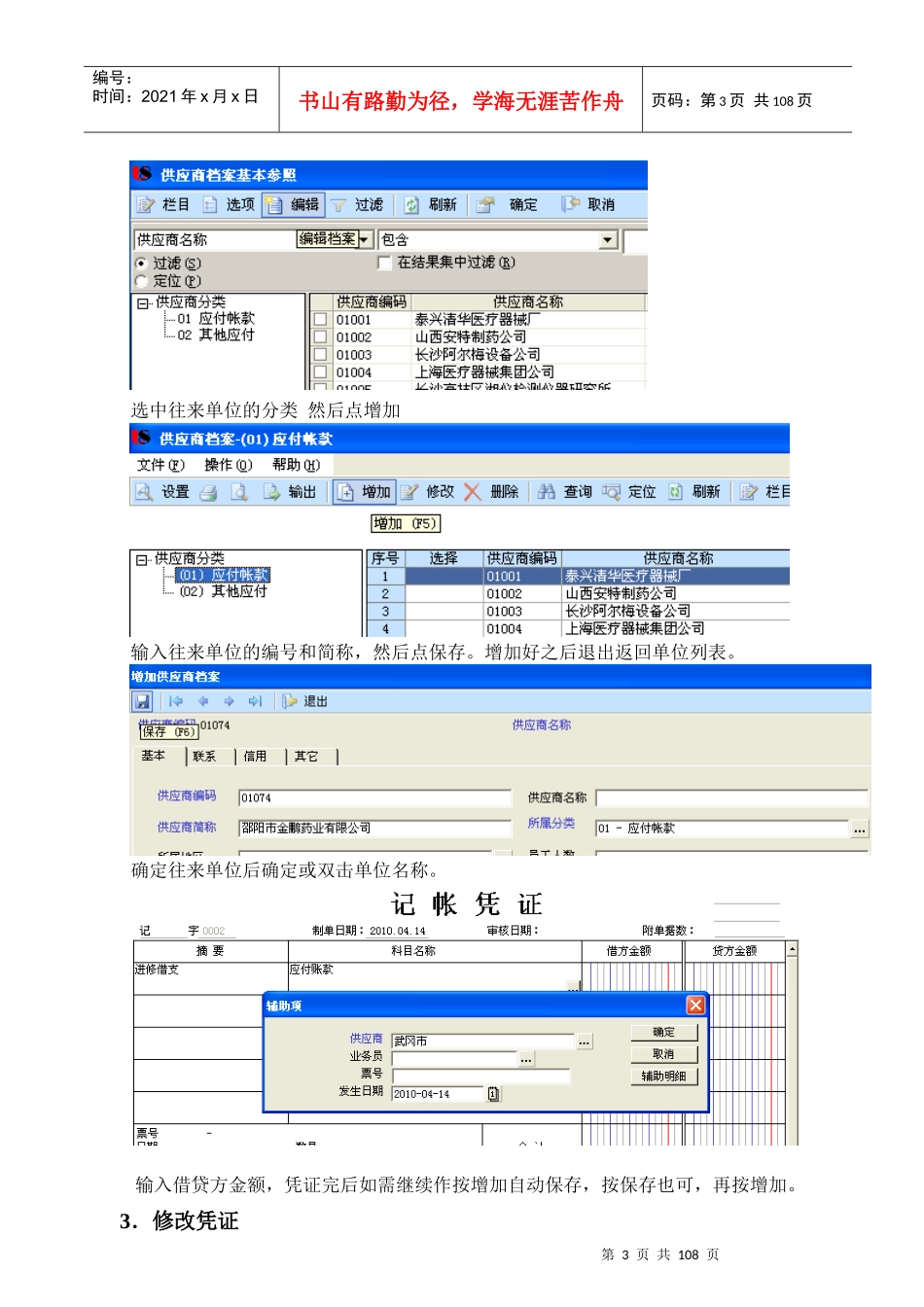
Task: Check box for supplier 01004
Action: point(320,372)
